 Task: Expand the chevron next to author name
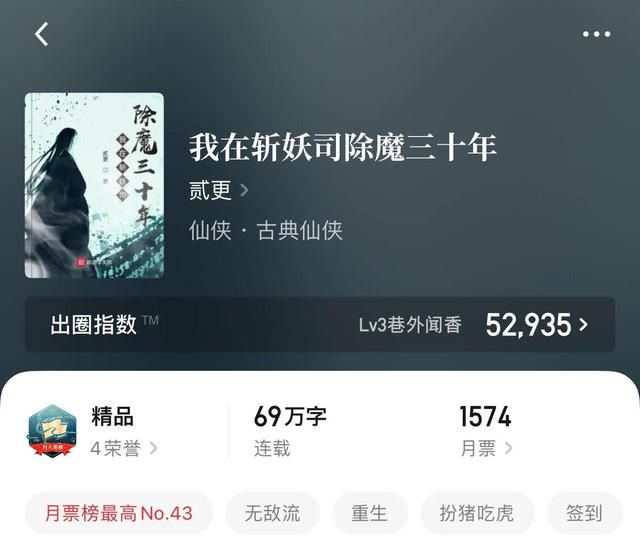tap(244, 190)
